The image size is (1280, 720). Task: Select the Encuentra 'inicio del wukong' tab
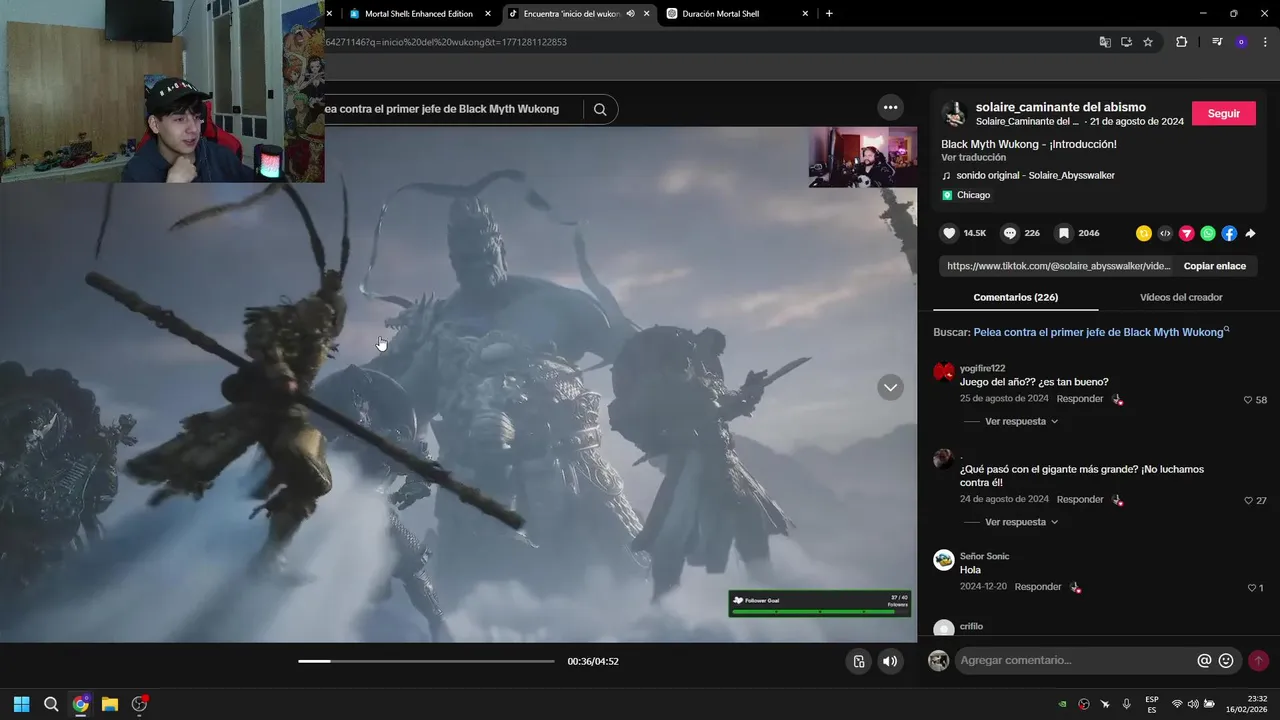(x=572, y=14)
